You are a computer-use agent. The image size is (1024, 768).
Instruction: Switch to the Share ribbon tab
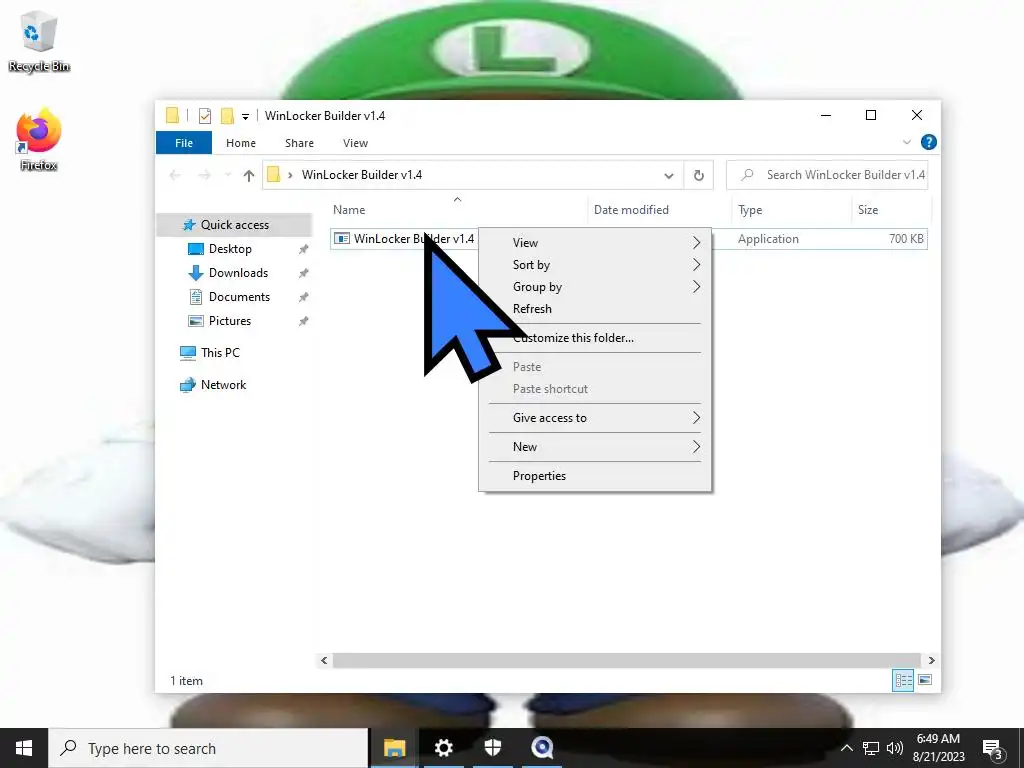click(x=299, y=143)
